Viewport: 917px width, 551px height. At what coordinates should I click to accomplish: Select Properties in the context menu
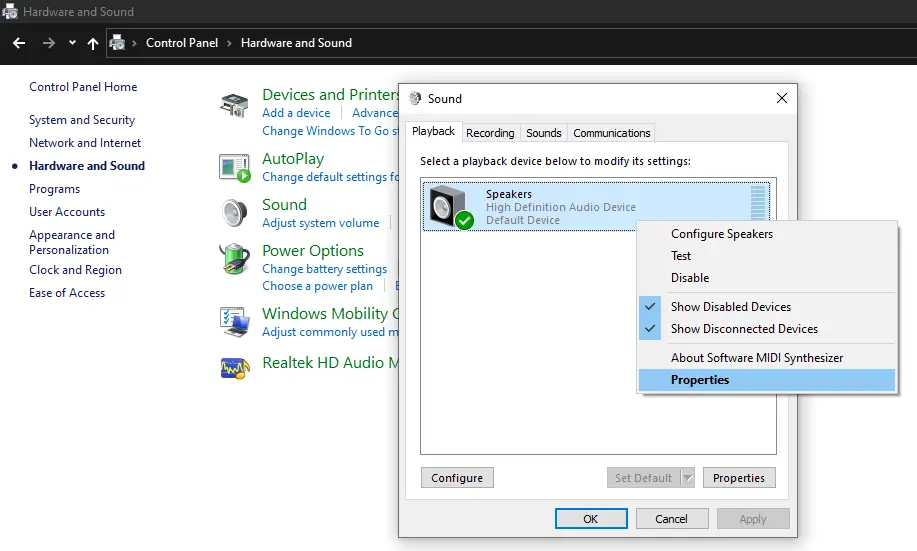(x=767, y=380)
